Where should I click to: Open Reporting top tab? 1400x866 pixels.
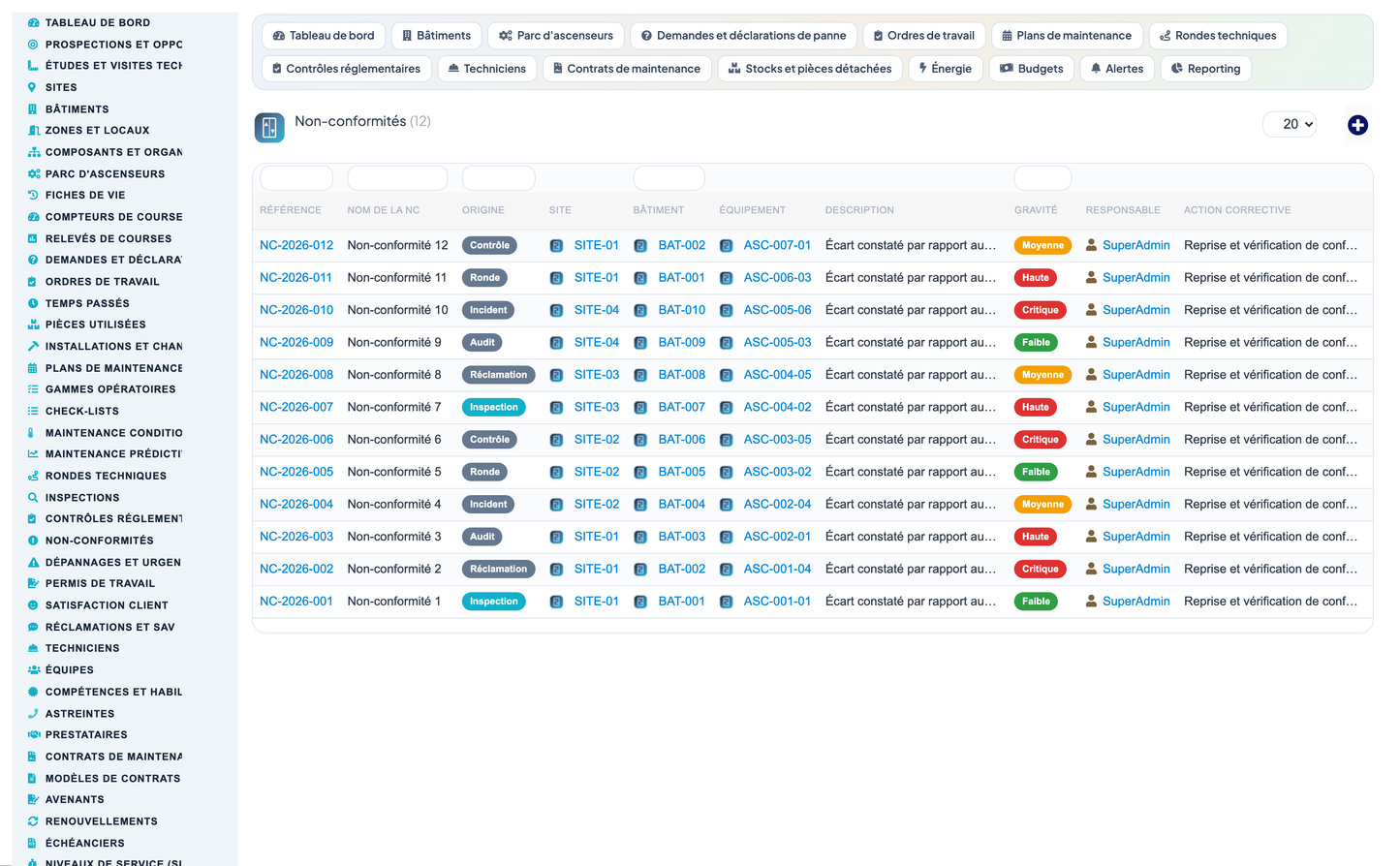pyautogui.click(x=1206, y=69)
